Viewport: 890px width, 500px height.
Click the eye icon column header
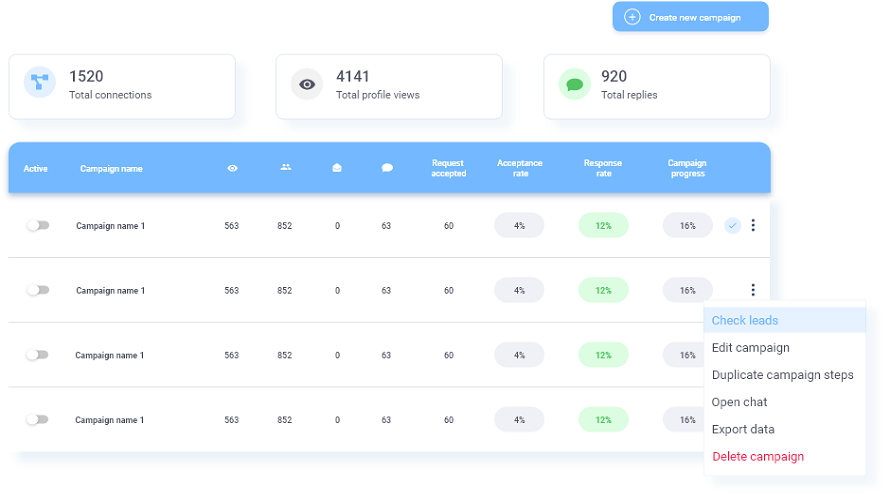[x=232, y=168]
